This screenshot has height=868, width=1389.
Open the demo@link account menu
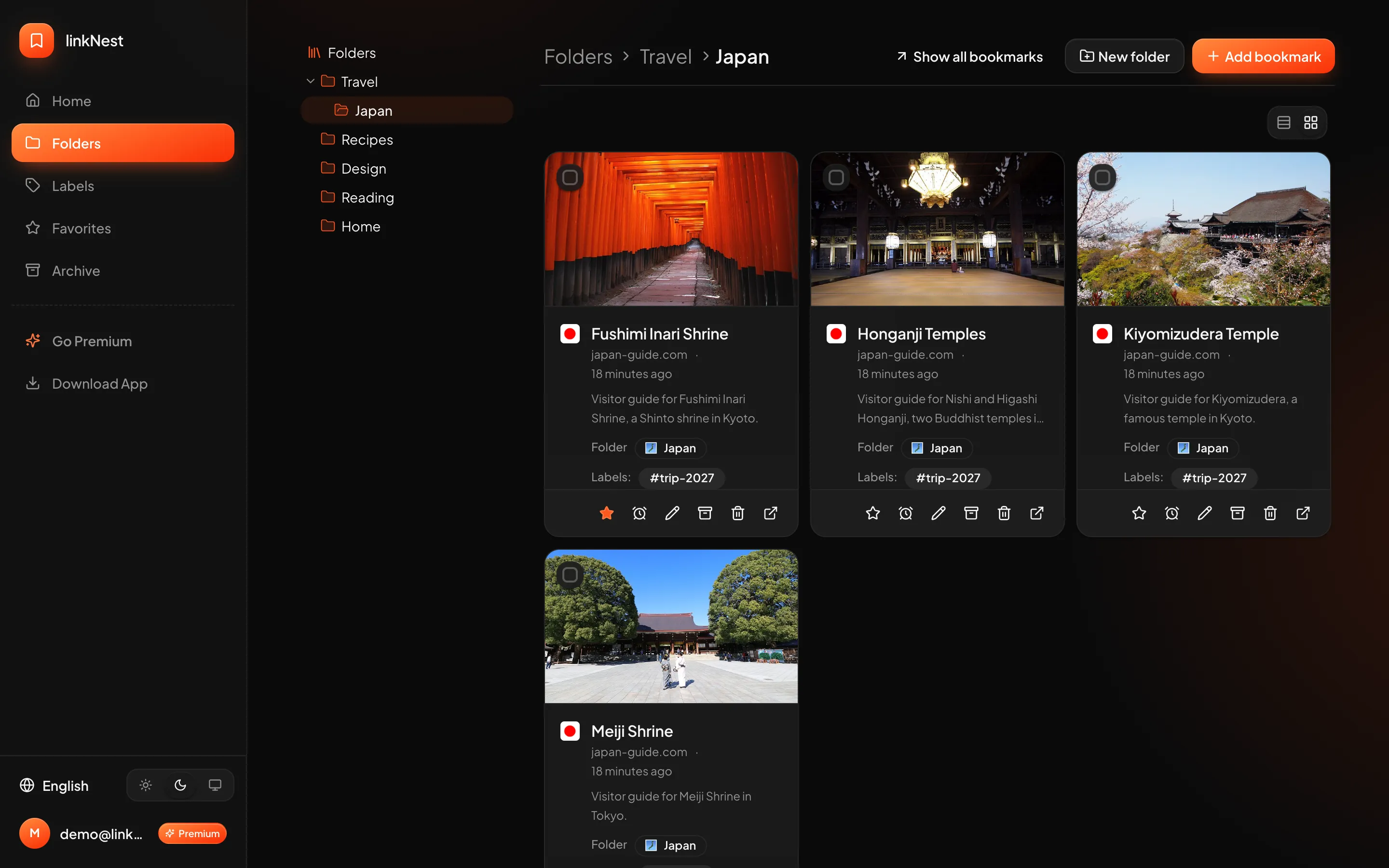(x=123, y=833)
